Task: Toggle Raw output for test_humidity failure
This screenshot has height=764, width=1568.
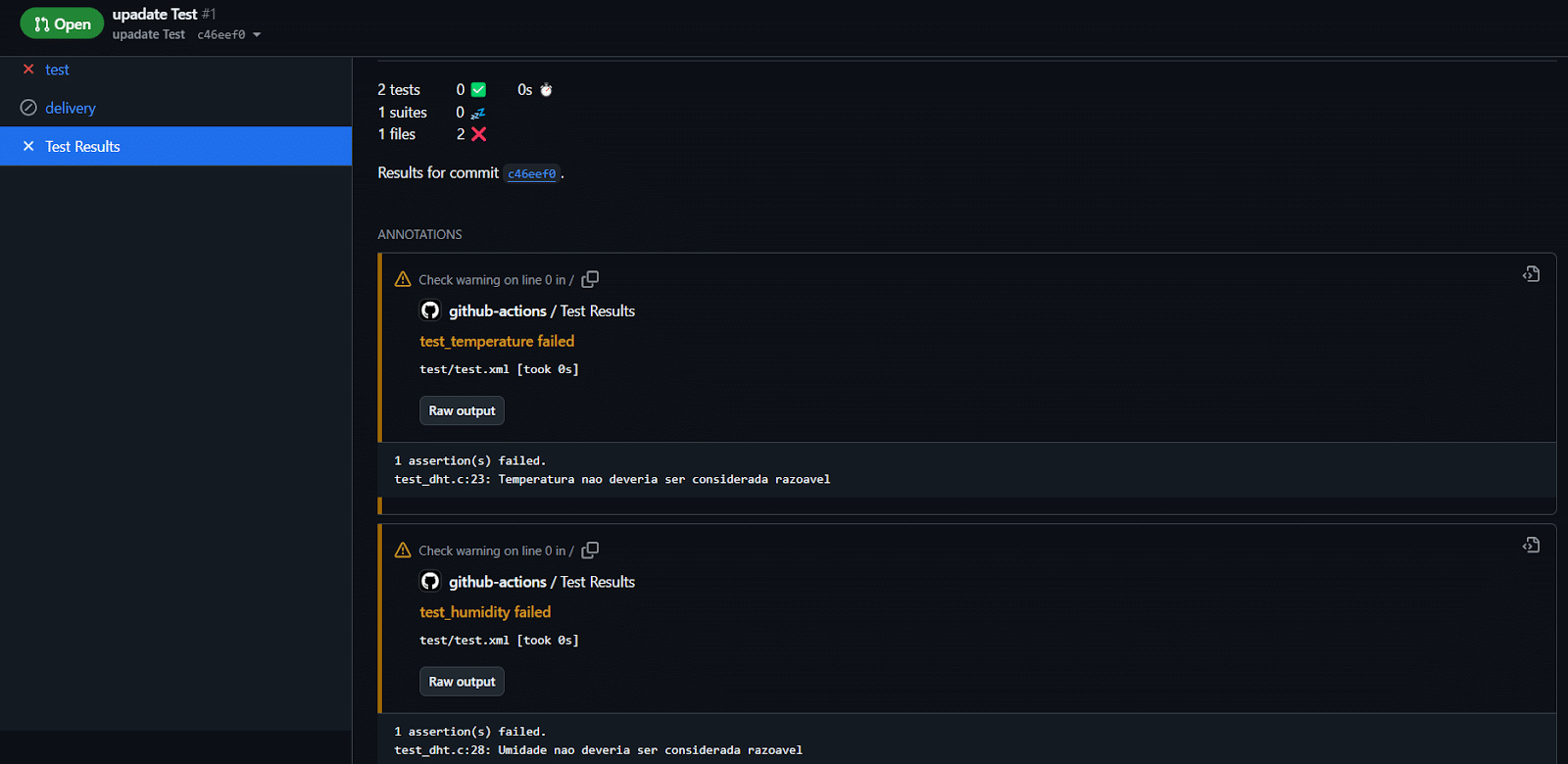Action: click(x=462, y=682)
